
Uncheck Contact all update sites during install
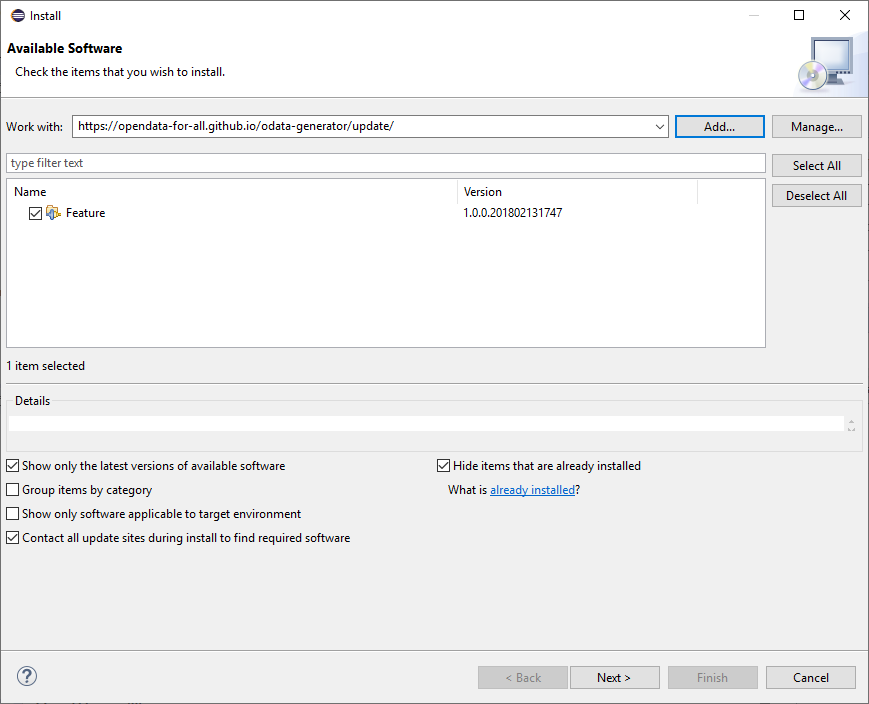click(13, 538)
